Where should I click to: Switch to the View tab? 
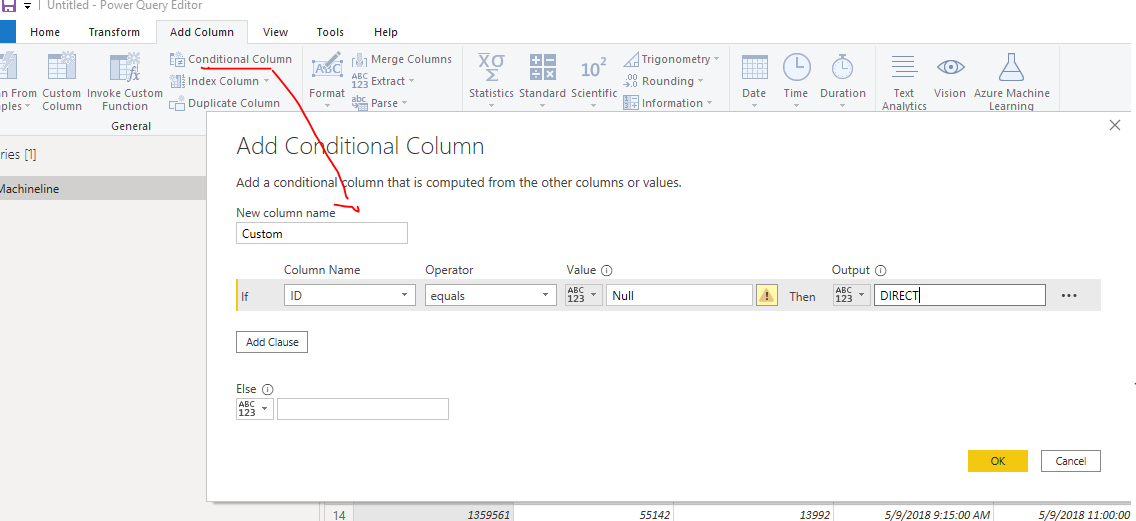(x=275, y=32)
